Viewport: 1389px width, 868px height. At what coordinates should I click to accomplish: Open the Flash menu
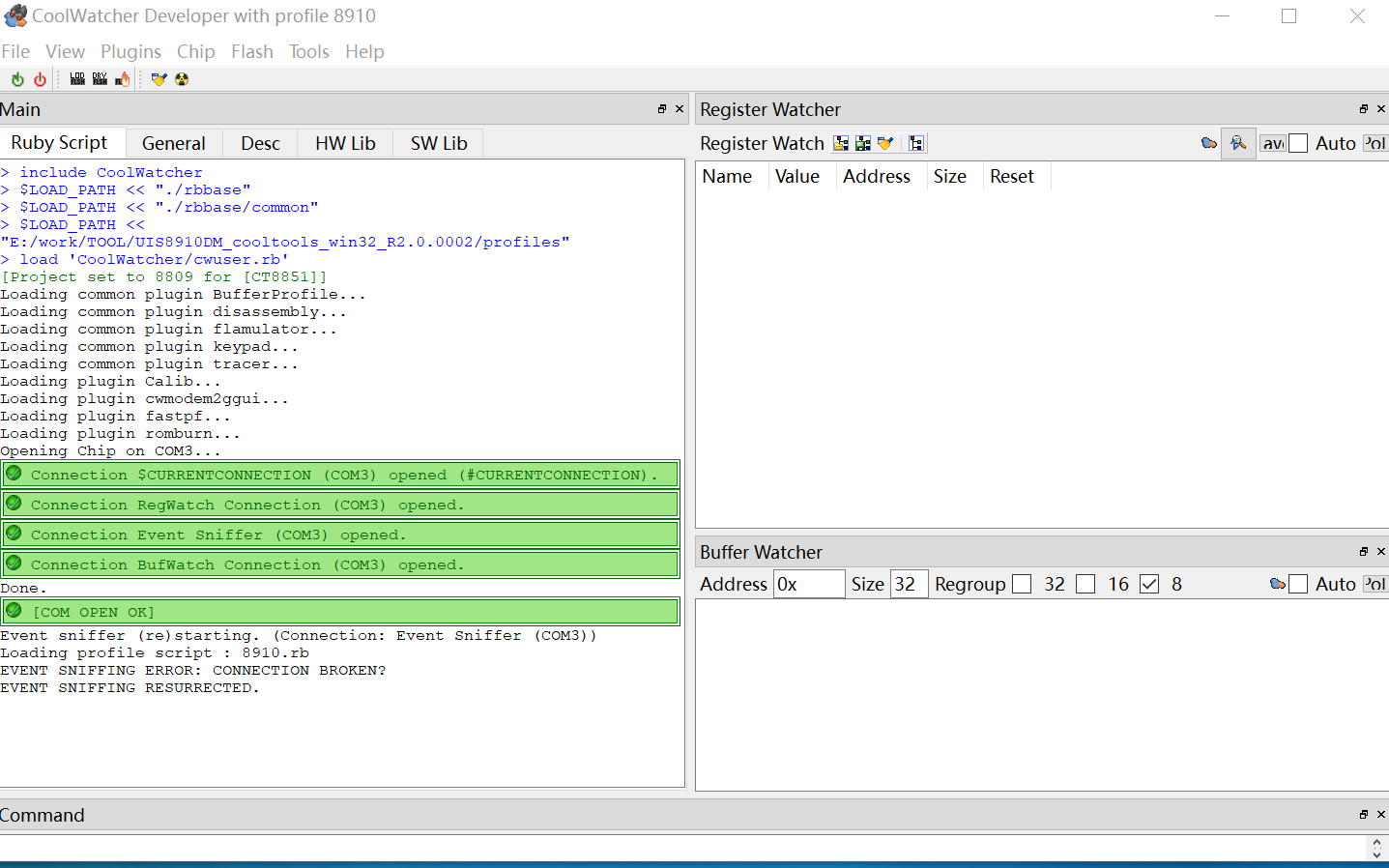tap(251, 51)
